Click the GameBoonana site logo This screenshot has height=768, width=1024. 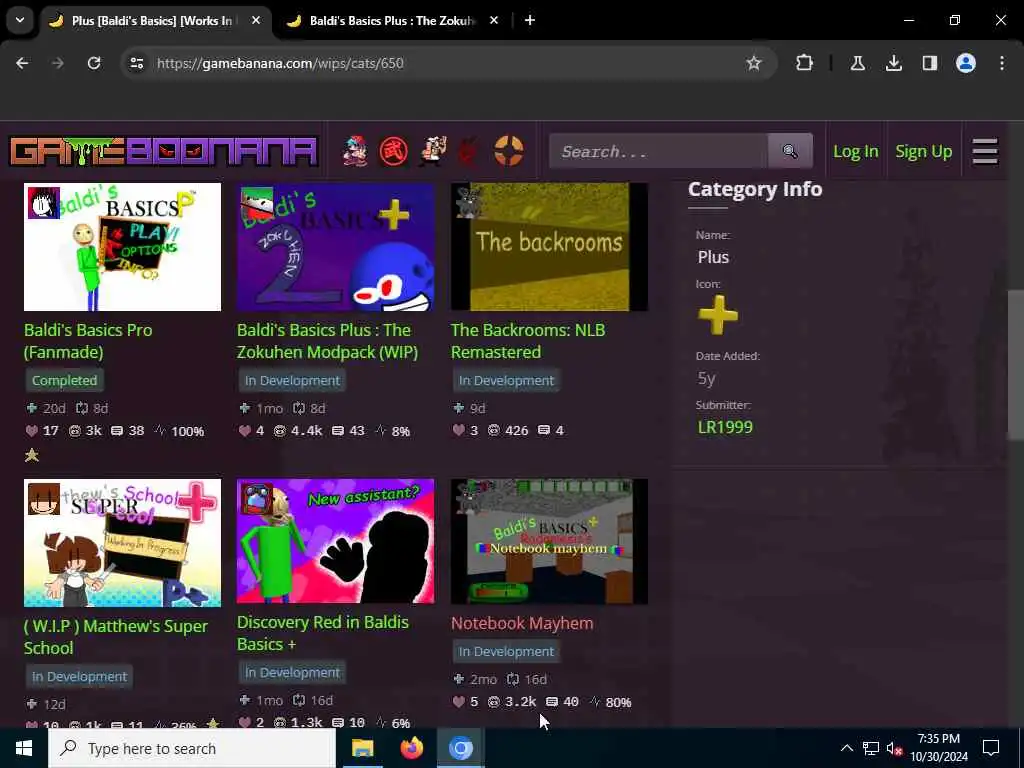164,152
